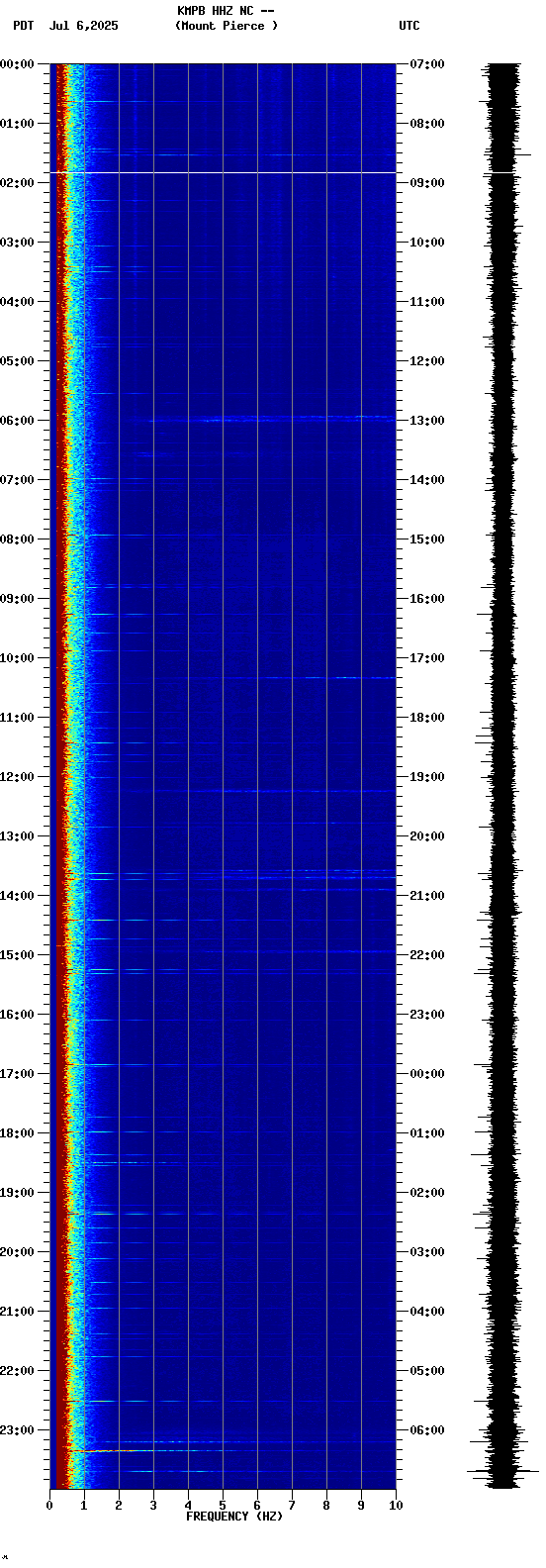Image resolution: width=546 pixels, height=1568 pixels.
Task: Click the frequency axis tick '7'
Action: click(x=292, y=1506)
